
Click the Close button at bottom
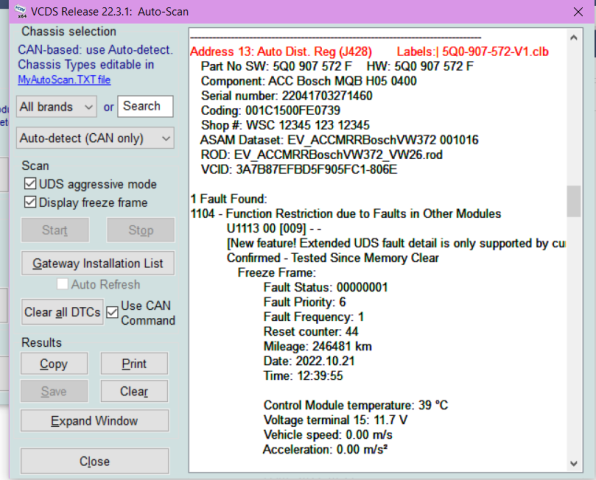(95, 461)
